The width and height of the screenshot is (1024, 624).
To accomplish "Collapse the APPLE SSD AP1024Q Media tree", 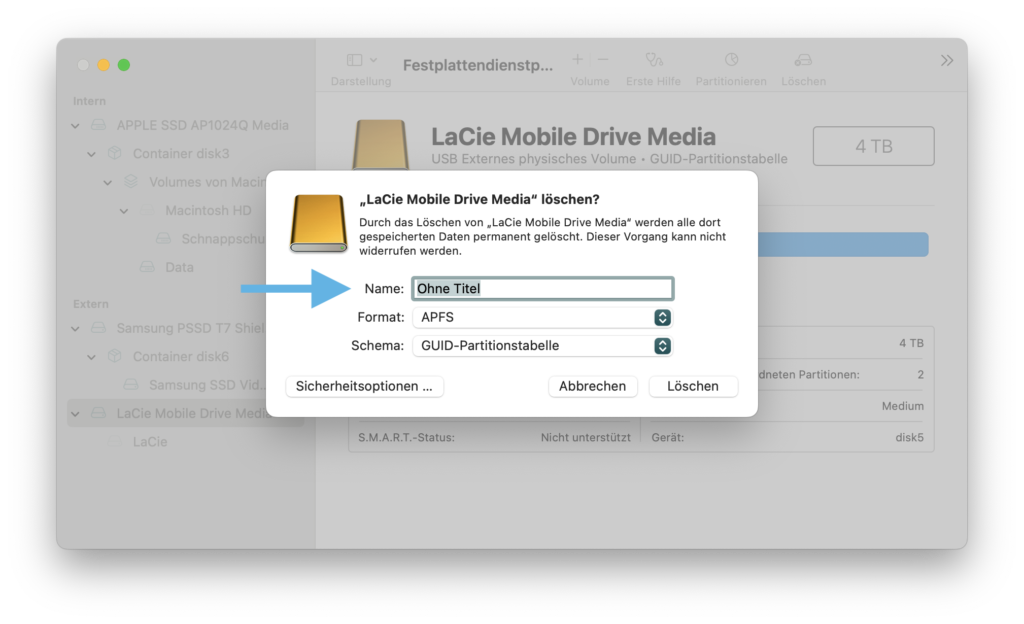I will pos(76,125).
